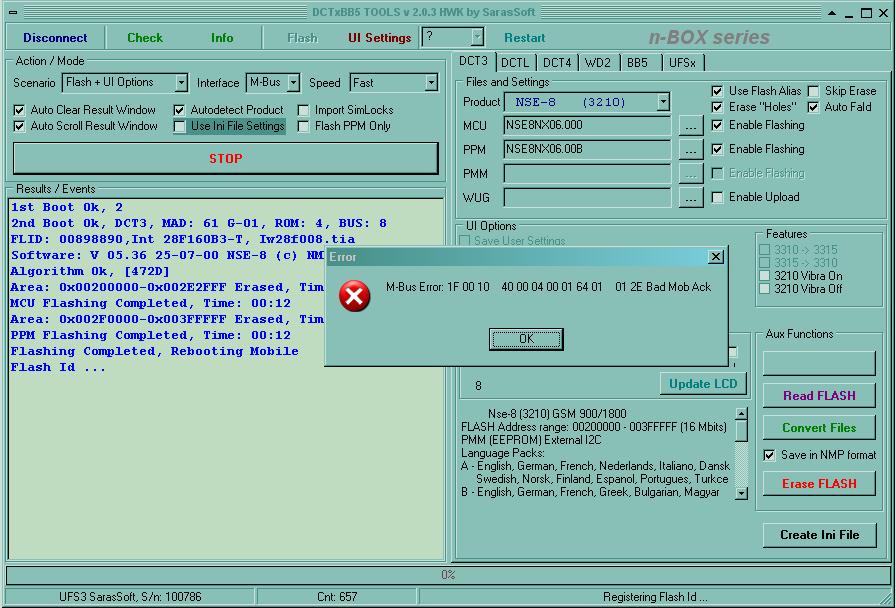Click the PPM file path field
896x608 pixels.
point(587,150)
